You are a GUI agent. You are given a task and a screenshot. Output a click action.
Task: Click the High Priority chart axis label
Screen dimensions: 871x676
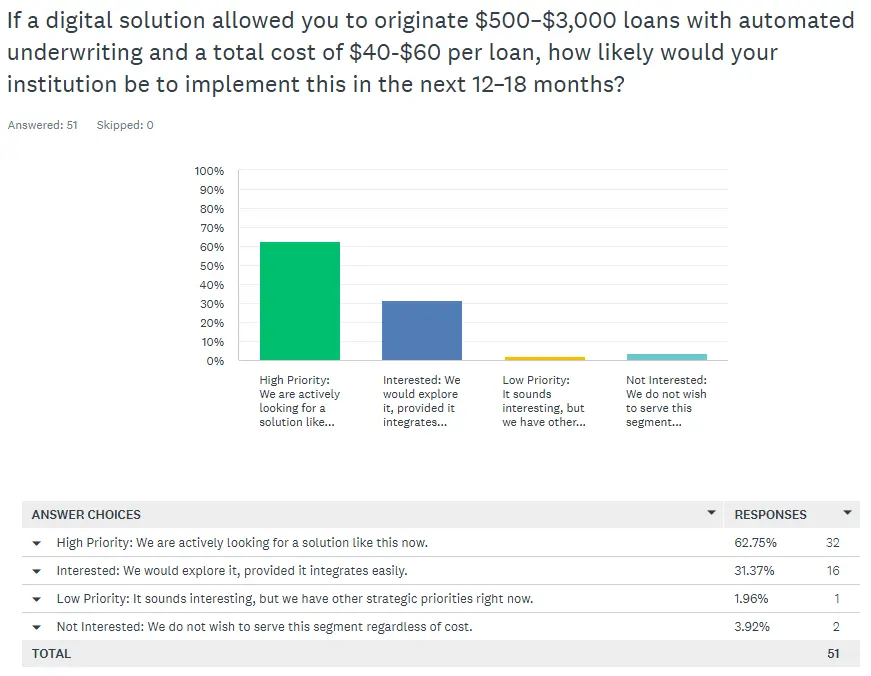pyautogui.click(x=299, y=401)
